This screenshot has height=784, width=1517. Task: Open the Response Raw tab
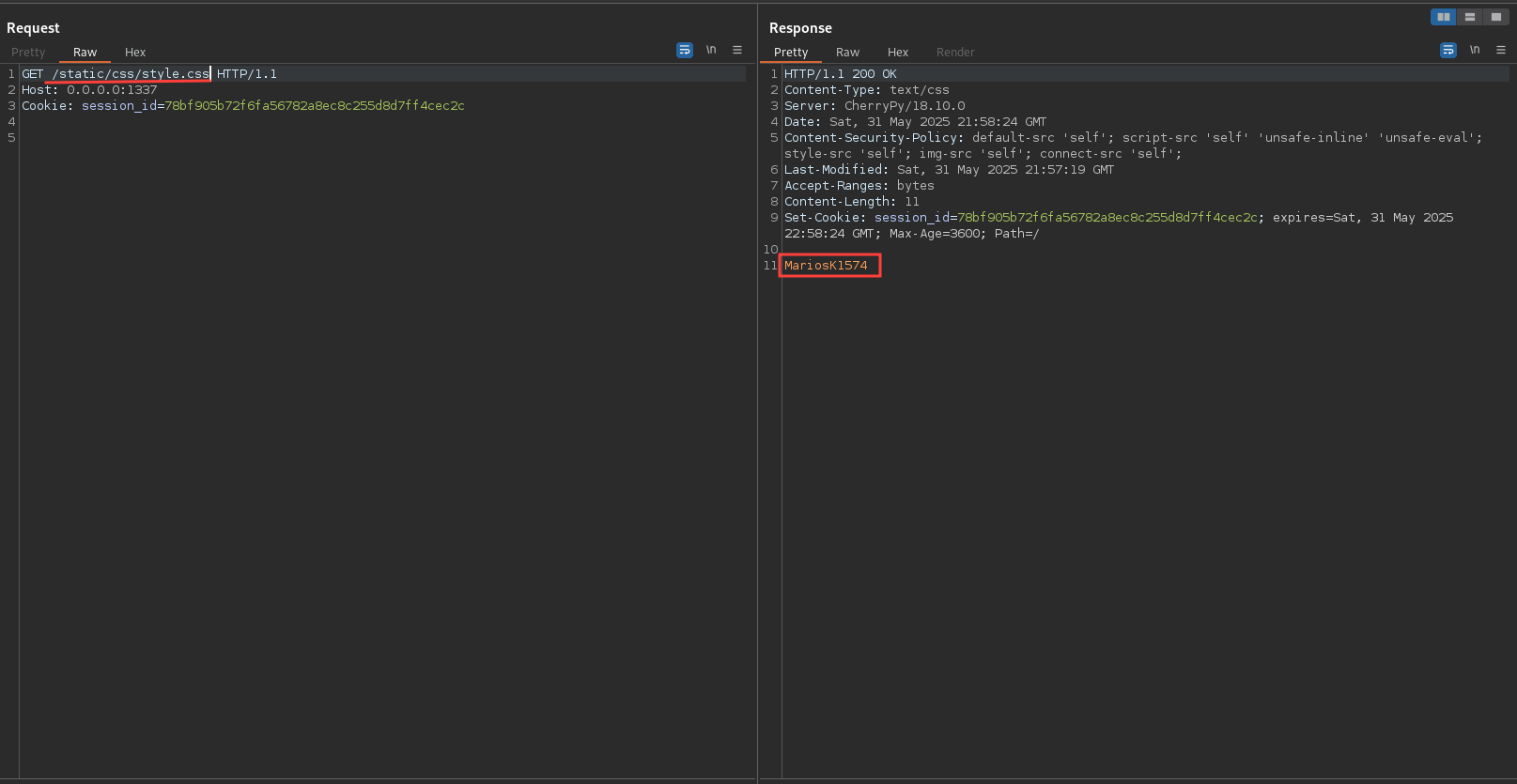pyautogui.click(x=847, y=53)
